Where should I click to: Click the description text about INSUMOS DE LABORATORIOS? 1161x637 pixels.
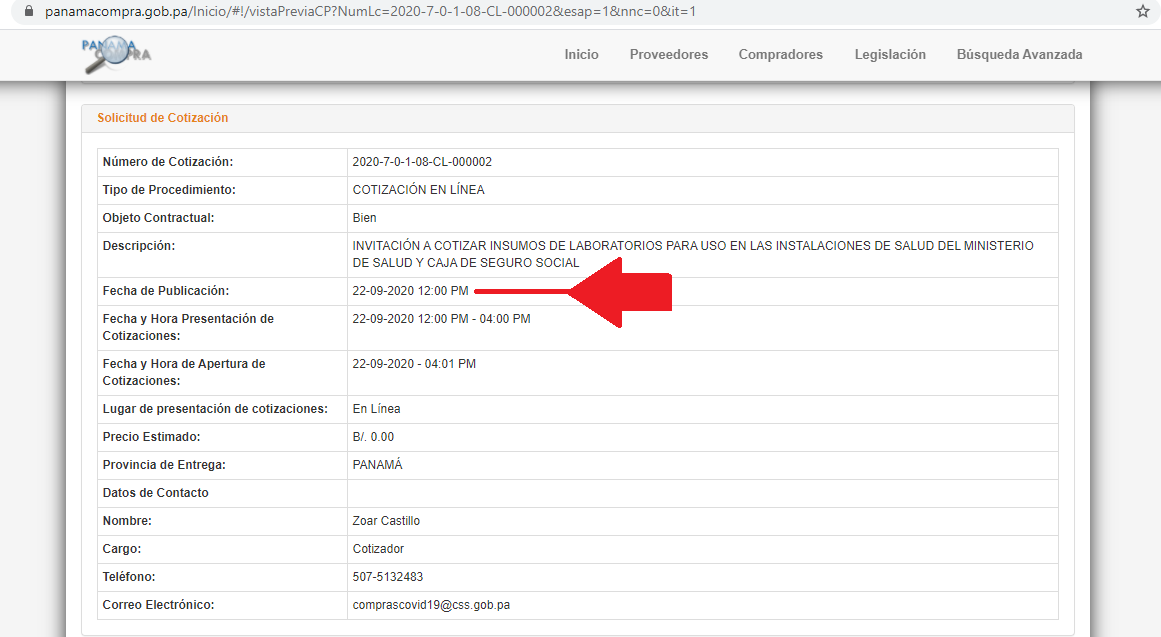(x=693, y=254)
